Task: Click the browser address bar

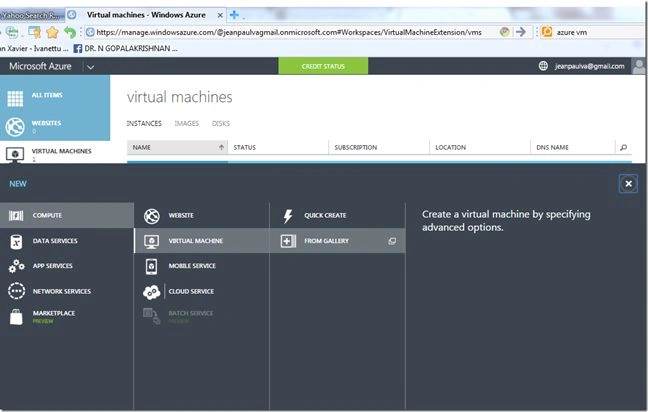Action: tap(289, 32)
